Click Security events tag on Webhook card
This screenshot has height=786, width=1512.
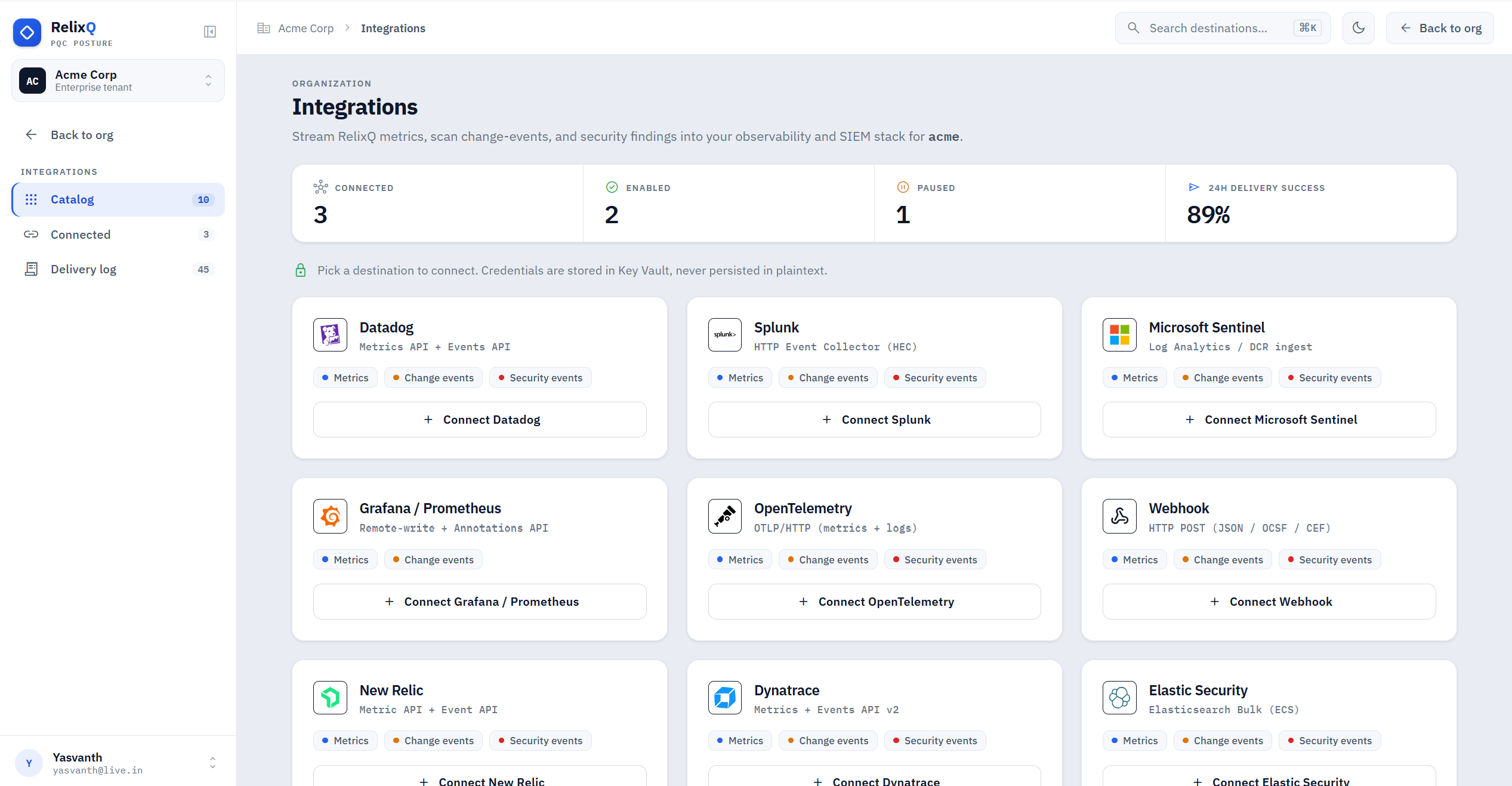click(x=1329, y=560)
